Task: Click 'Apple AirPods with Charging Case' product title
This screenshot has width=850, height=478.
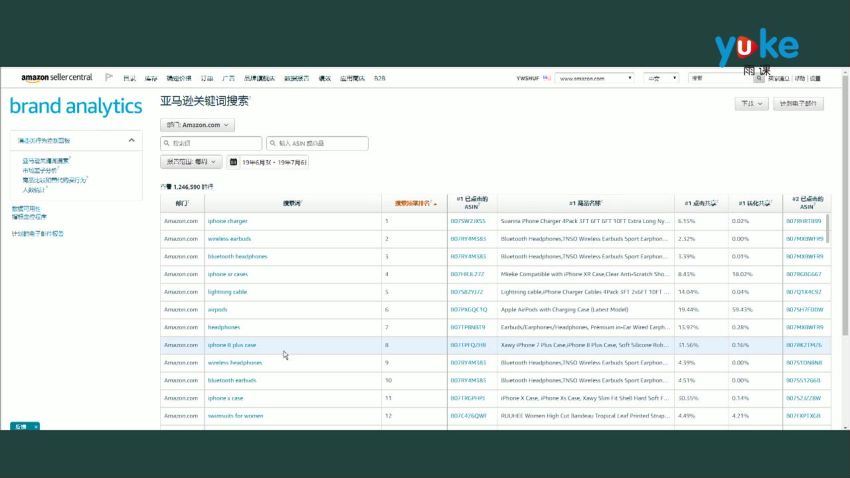Action: point(564,309)
